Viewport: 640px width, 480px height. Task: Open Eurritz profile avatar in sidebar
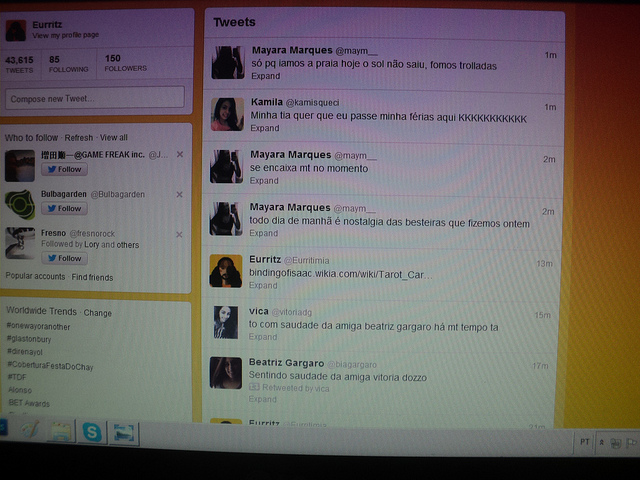tap(16, 30)
